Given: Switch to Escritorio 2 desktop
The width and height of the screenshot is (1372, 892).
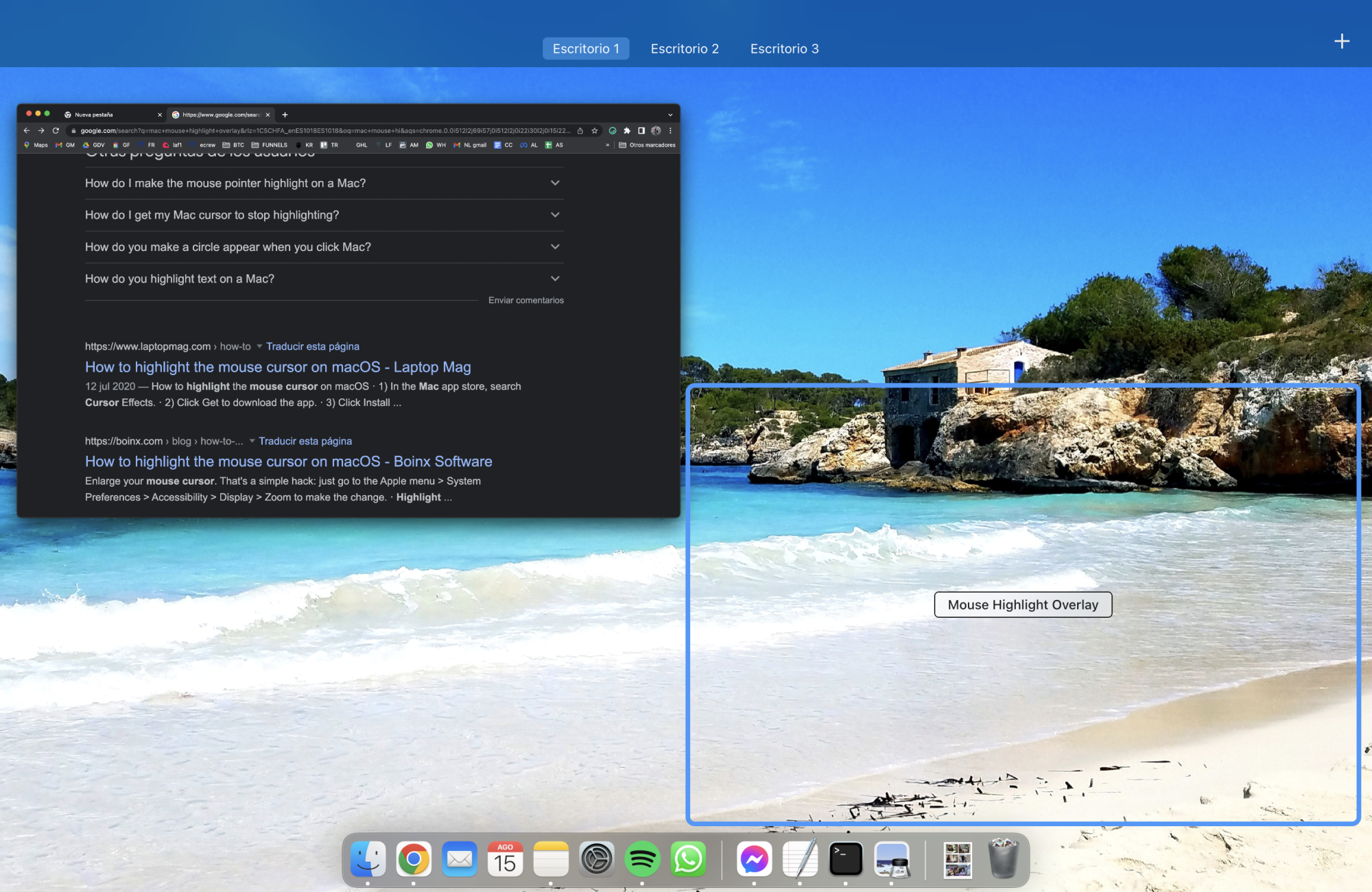Looking at the screenshot, I should click(684, 49).
